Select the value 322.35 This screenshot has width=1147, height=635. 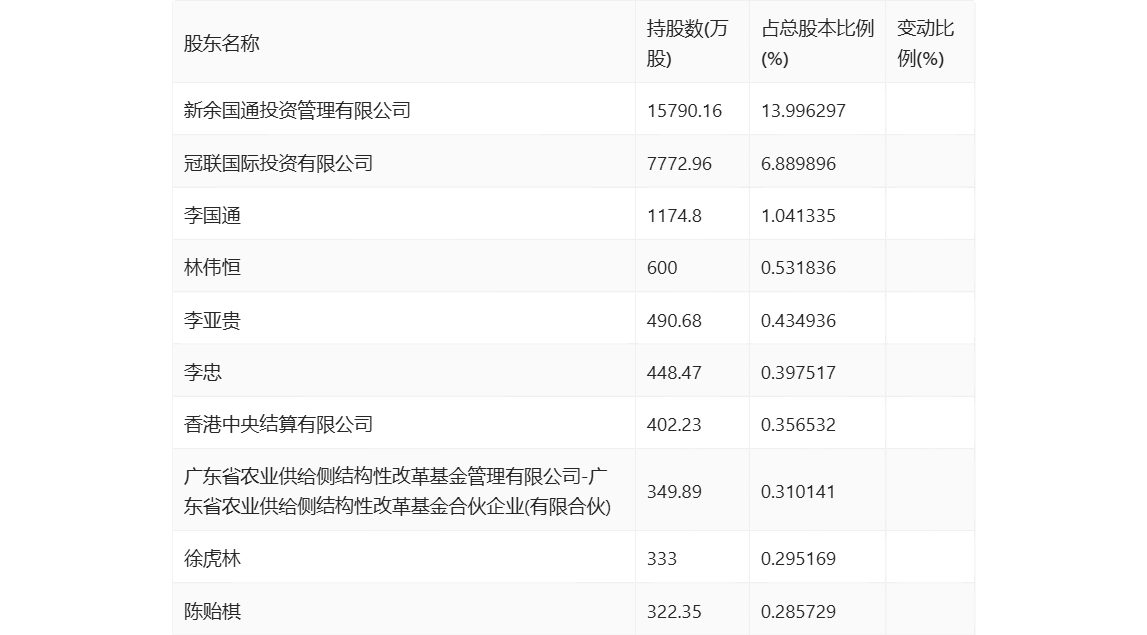click(674, 612)
